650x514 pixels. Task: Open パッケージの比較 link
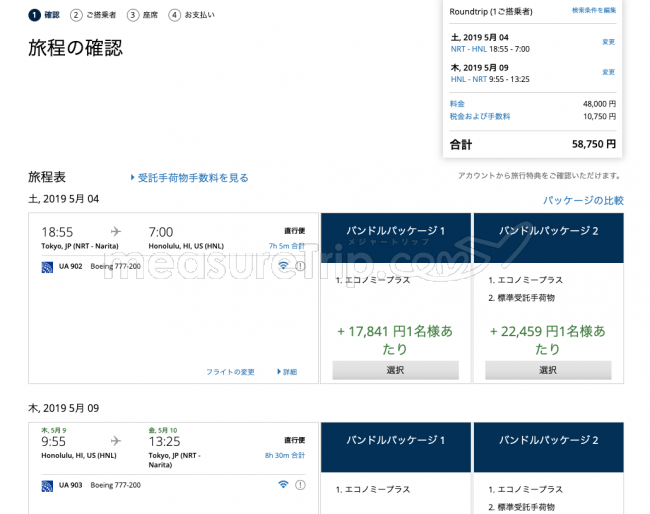point(583,201)
